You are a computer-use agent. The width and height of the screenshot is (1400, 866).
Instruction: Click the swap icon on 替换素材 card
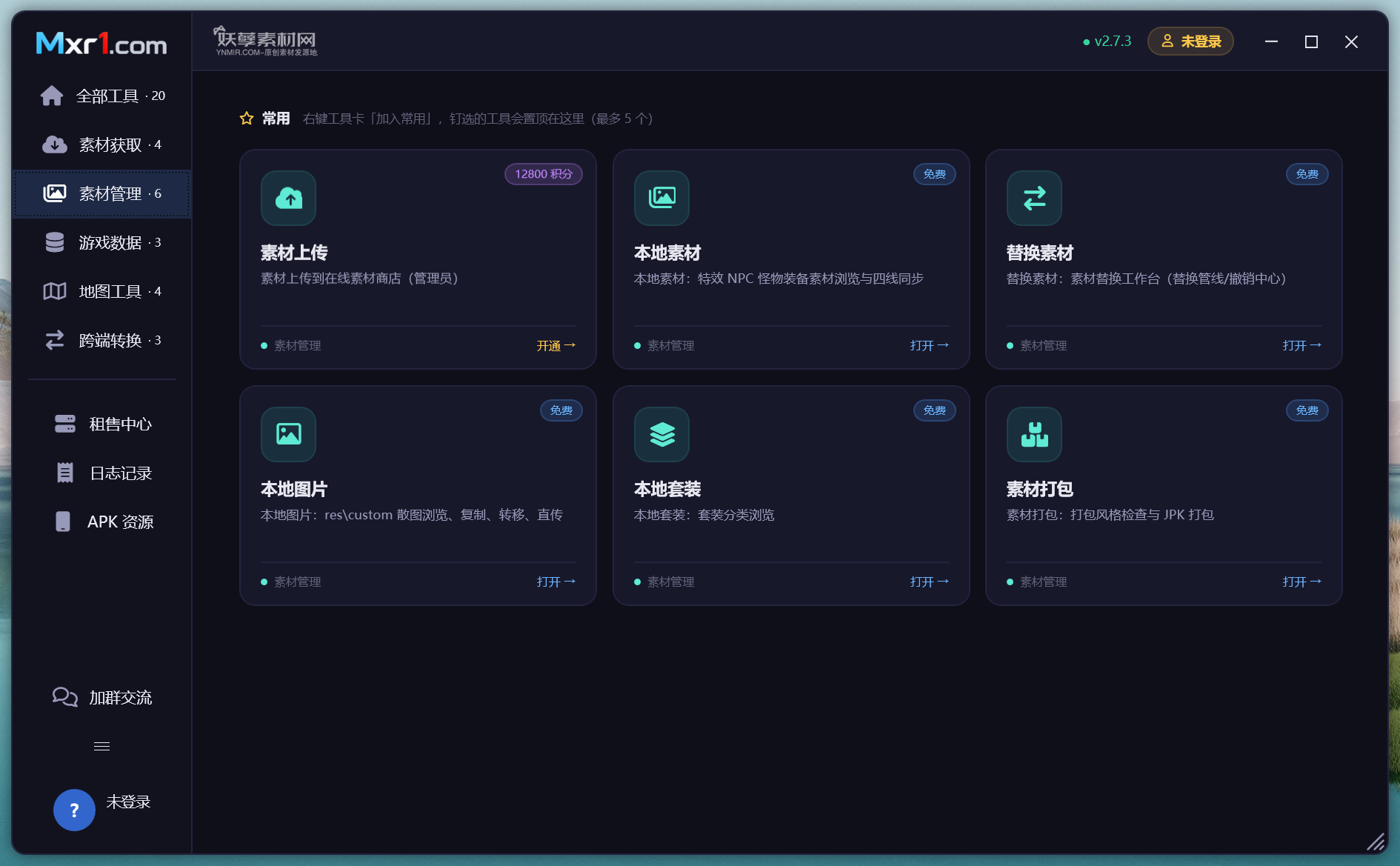click(1034, 198)
